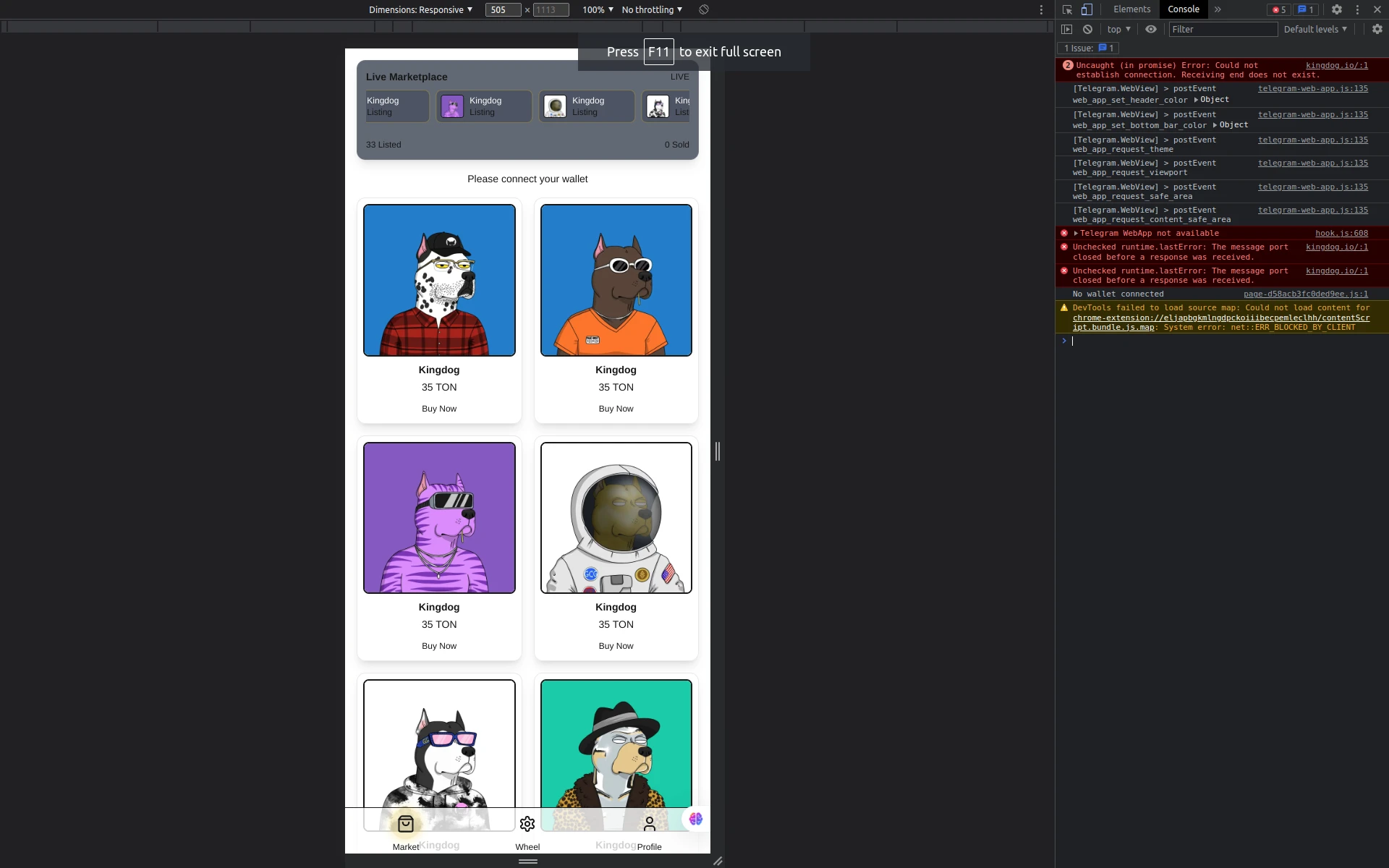Open Market shopping bag icon
The height and width of the screenshot is (868, 1389).
(405, 824)
